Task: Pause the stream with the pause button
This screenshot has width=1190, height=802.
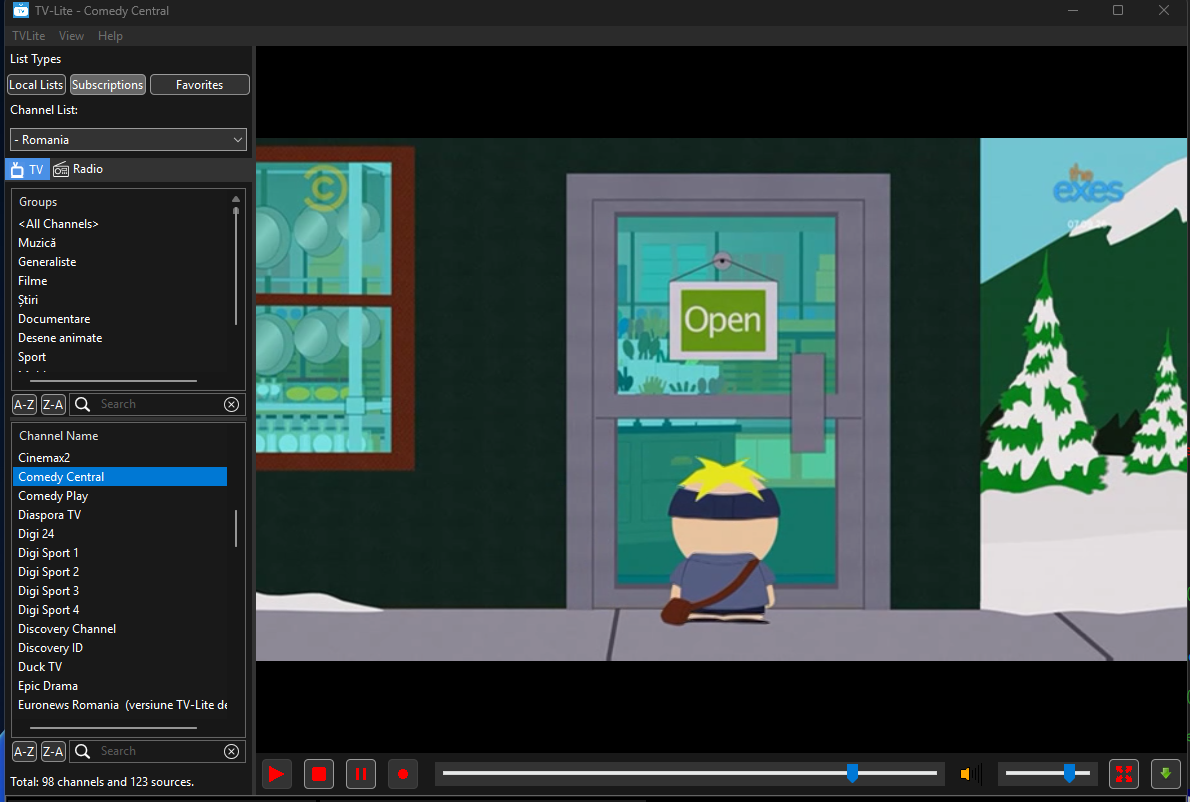Action: coord(360,774)
